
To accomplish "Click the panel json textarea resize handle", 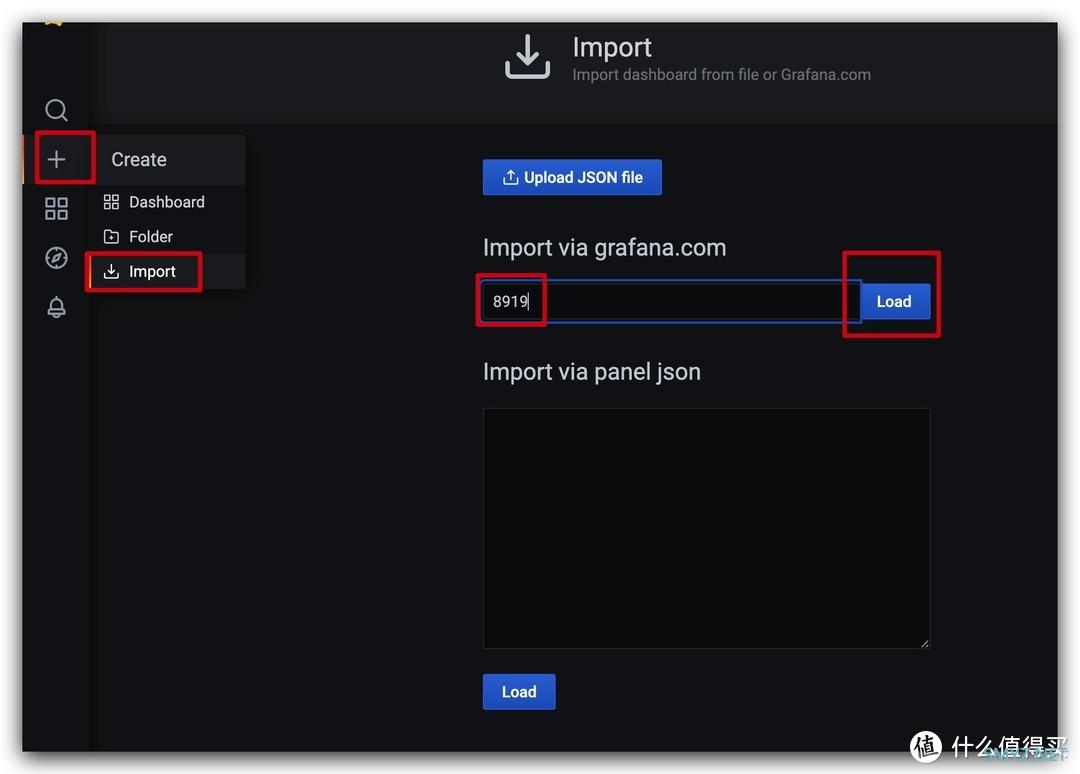I will [x=924, y=643].
